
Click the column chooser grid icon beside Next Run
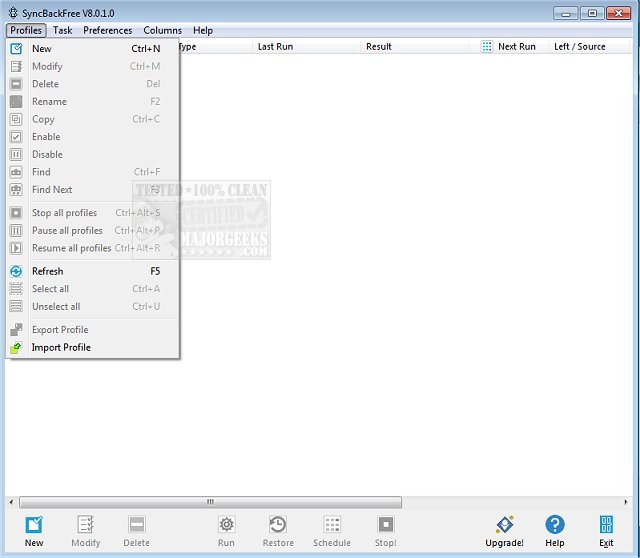[x=487, y=47]
